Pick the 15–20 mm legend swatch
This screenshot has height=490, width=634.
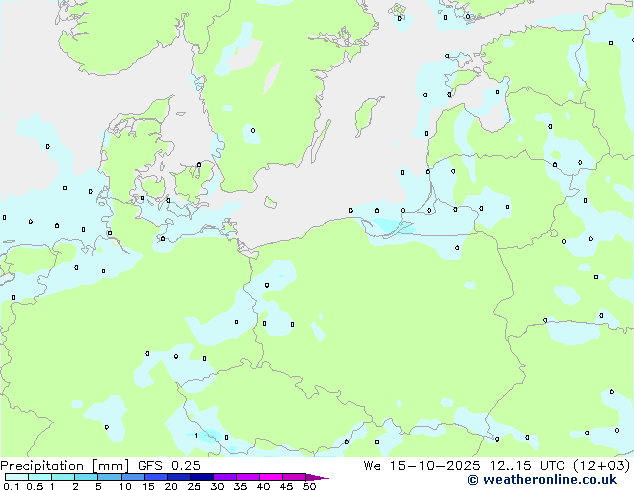[x=156, y=477]
